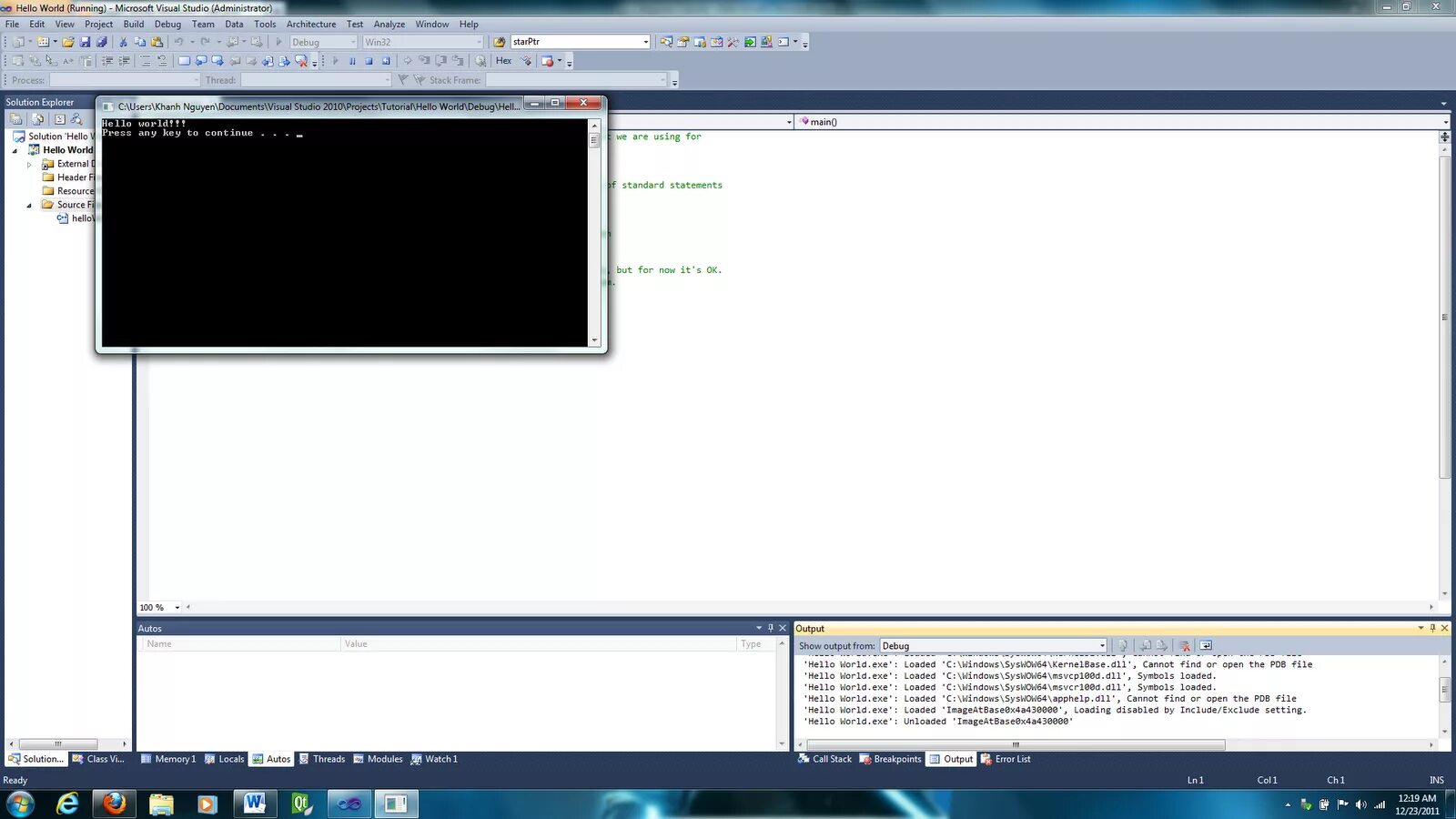This screenshot has height=819, width=1456.
Task: Click the Clear All icon in Output panel
Action: point(1185,646)
